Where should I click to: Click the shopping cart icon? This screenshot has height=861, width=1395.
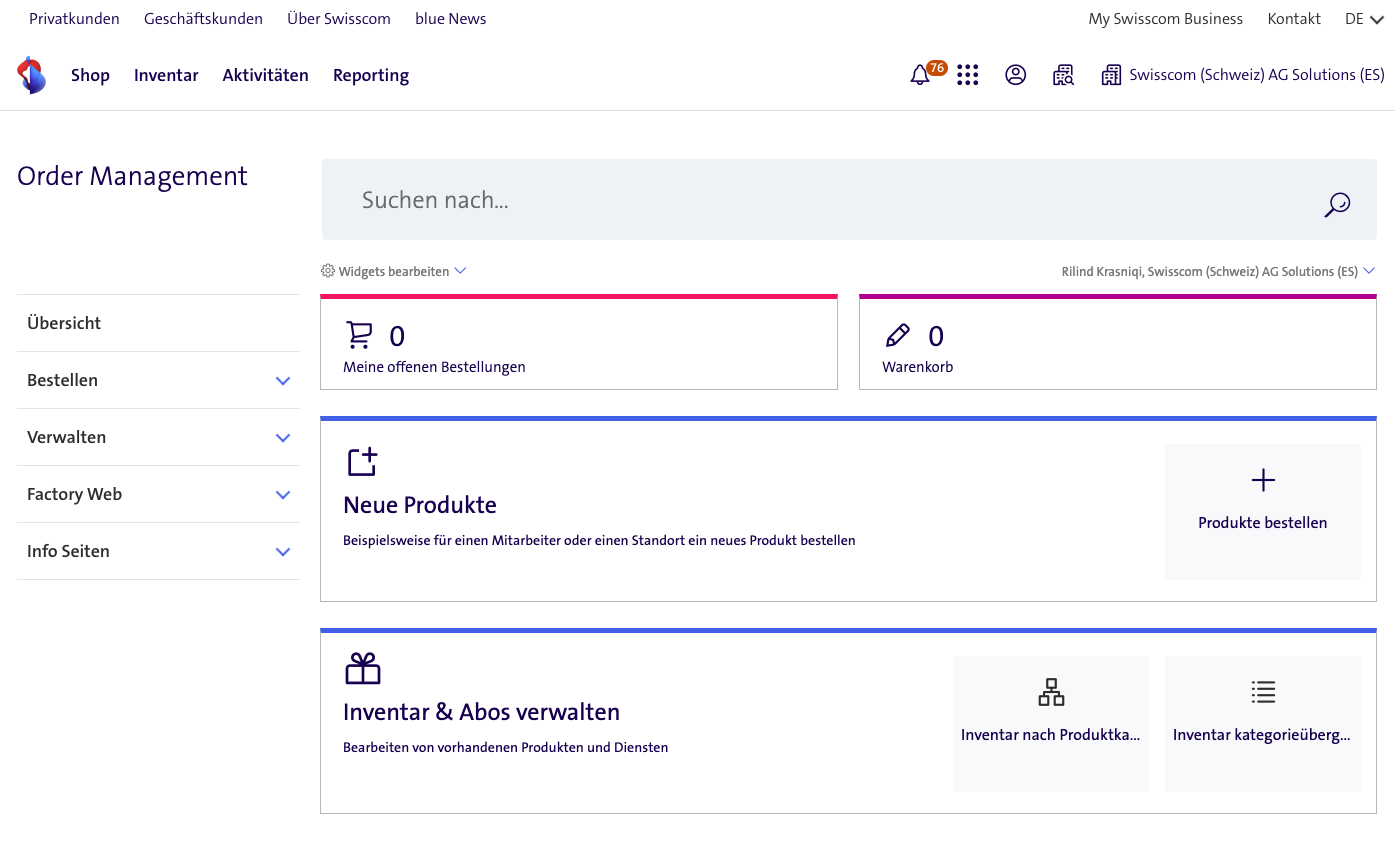point(359,335)
